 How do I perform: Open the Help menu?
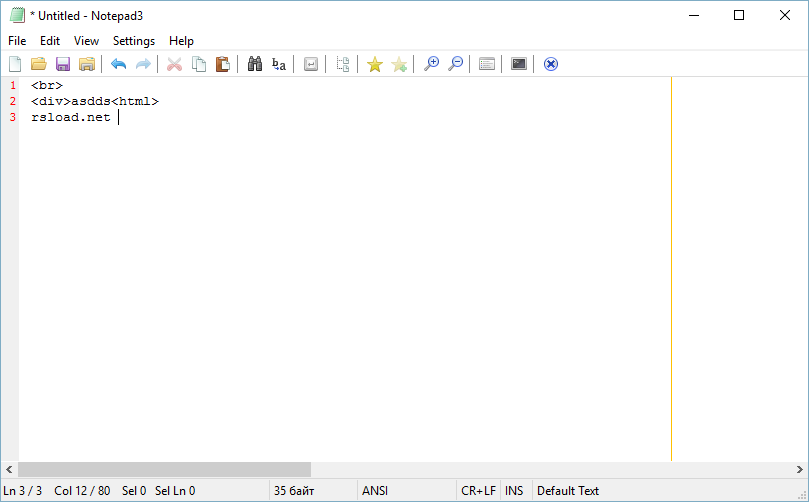point(181,41)
